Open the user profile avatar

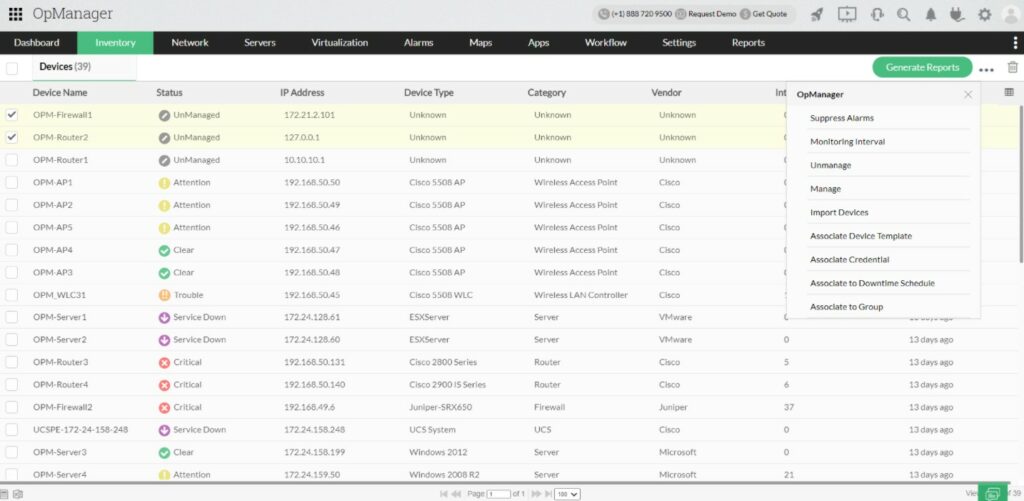pyautogui.click(x=1010, y=14)
